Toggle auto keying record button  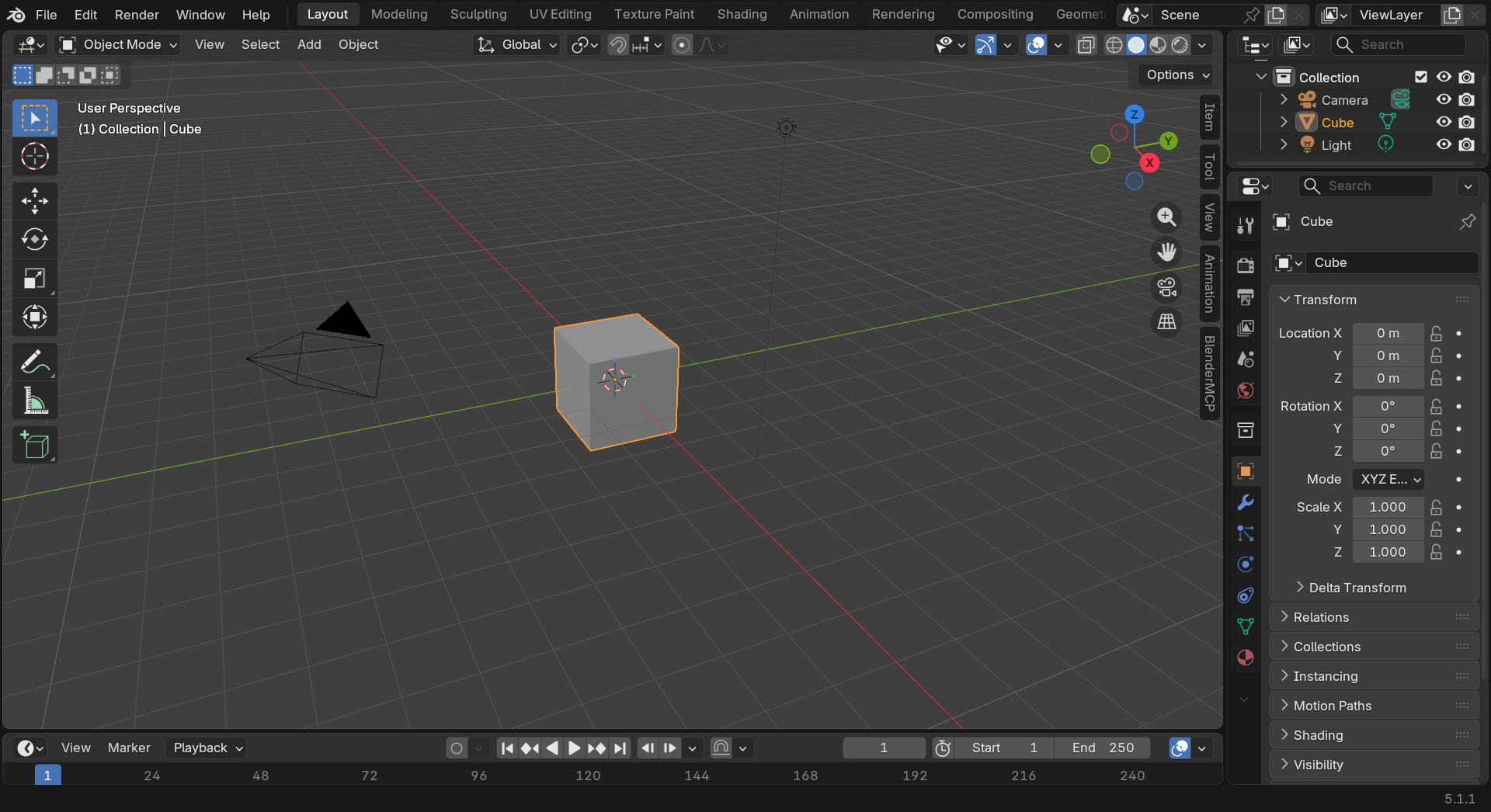[x=457, y=748]
